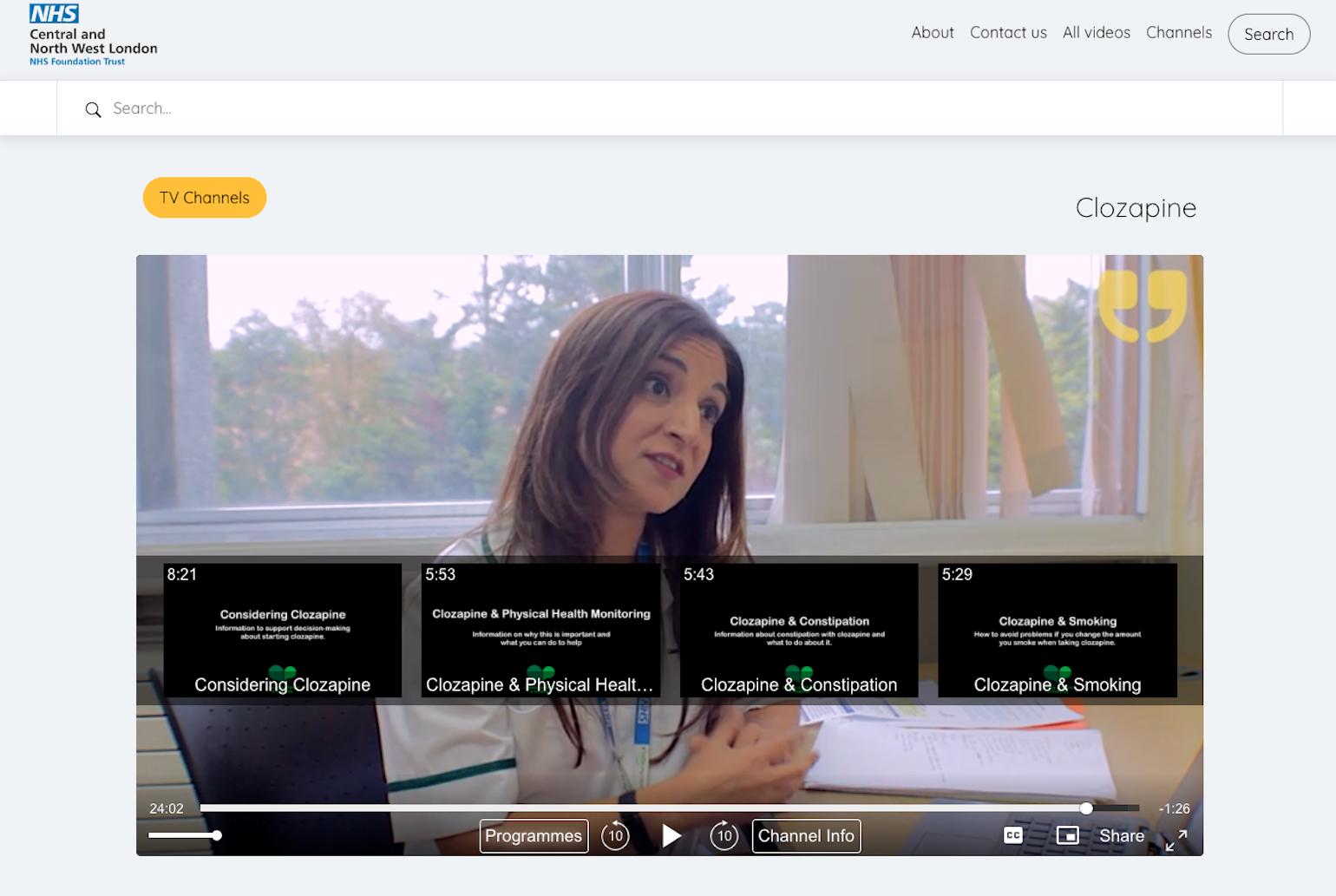Toggle closed captions CC icon
The width and height of the screenshot is (1336, 896).
(x=1012, y=835)
